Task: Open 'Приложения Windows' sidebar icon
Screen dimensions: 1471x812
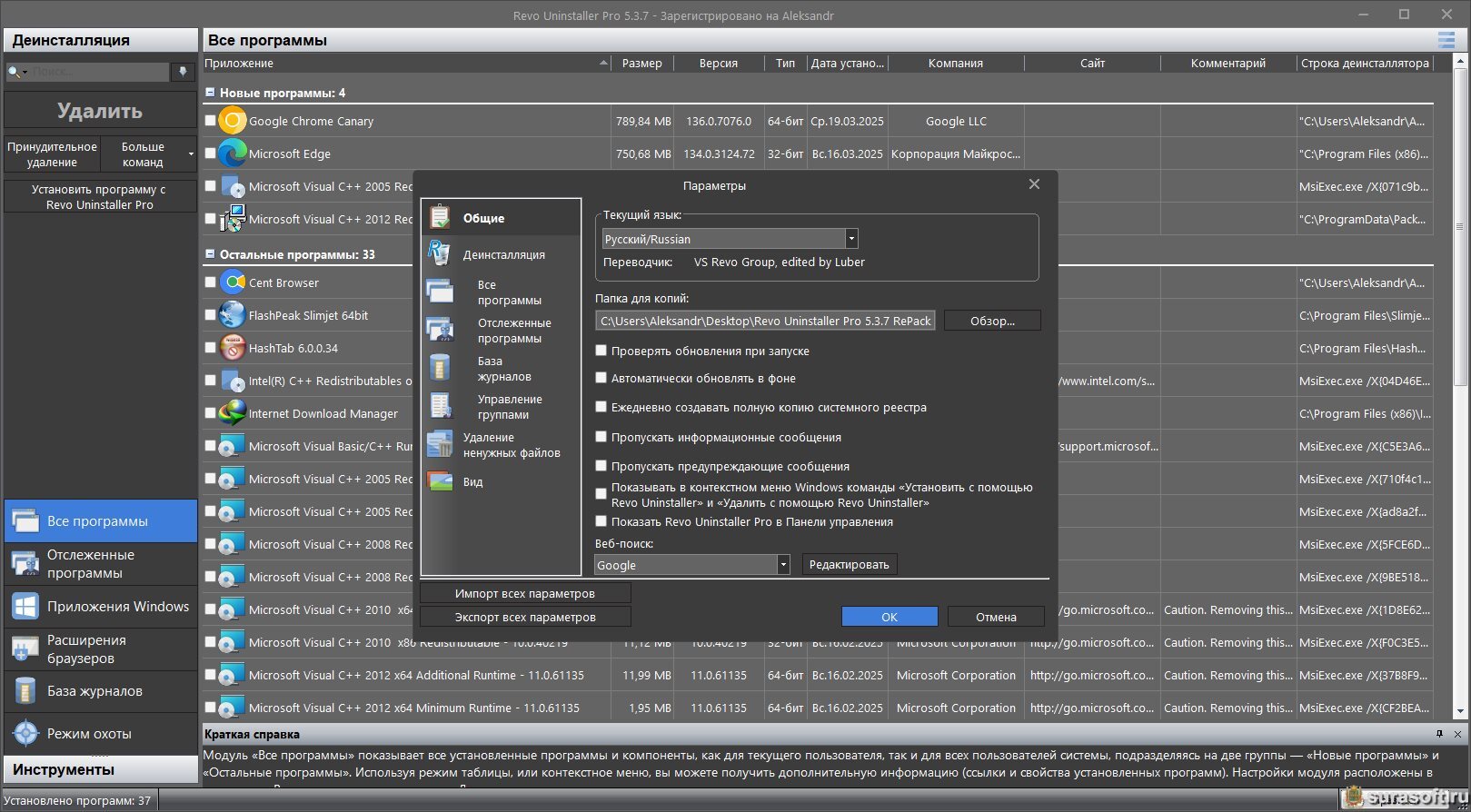Action: click(x=25, y=607)
